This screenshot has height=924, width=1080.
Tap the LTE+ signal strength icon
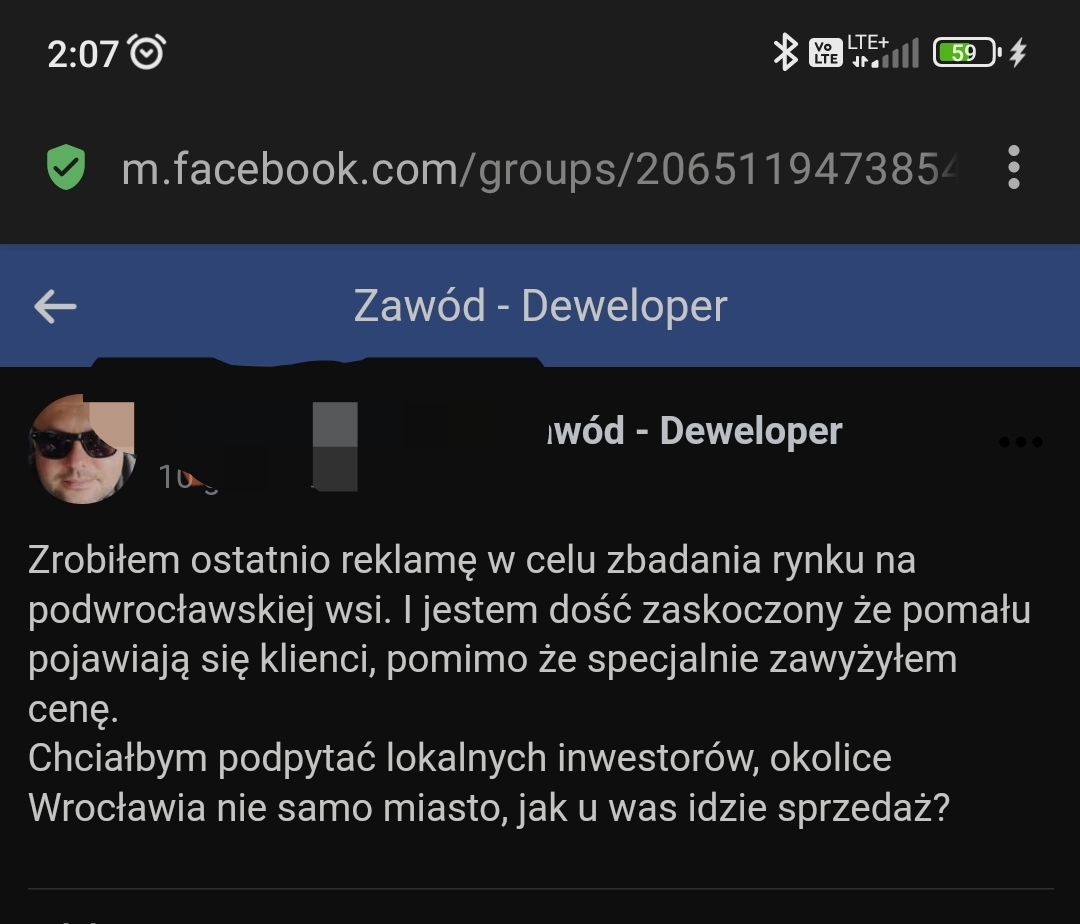[884, 52]
